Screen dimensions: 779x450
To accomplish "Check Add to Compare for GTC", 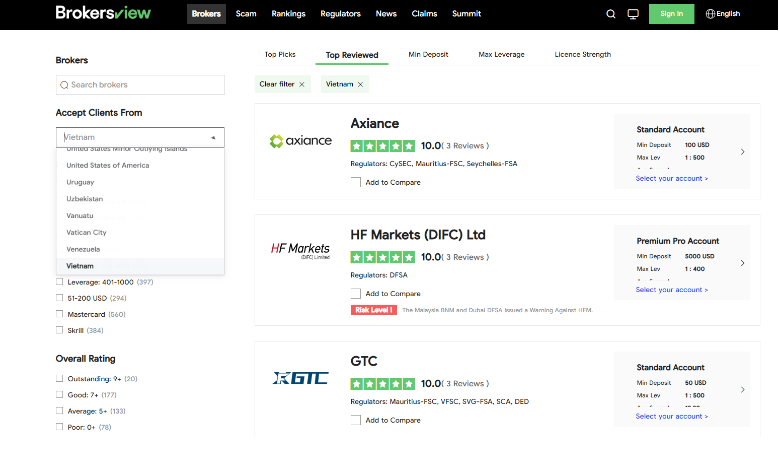I will point(356,420).
